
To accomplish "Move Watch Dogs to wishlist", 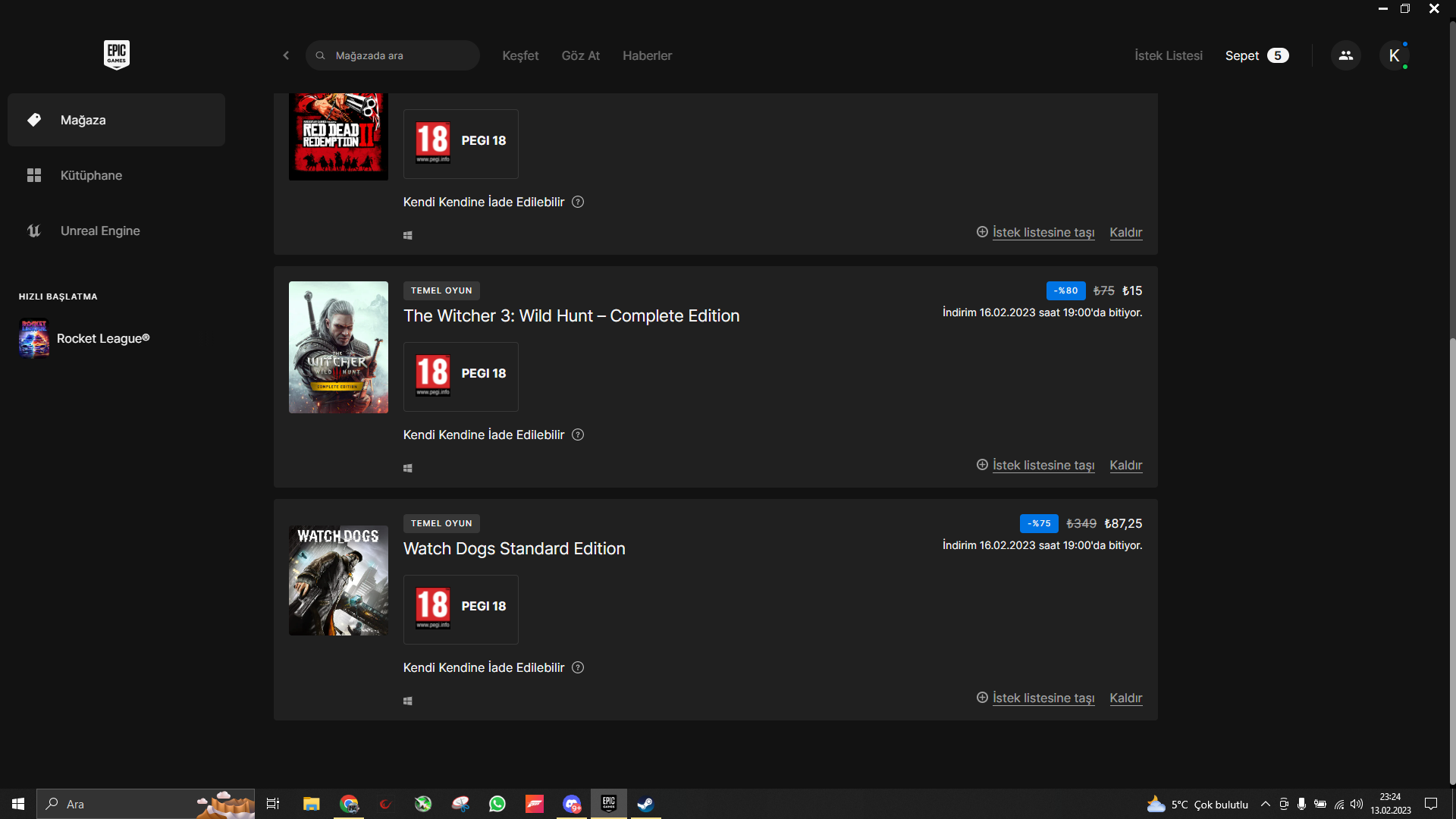I will pyautogui.click(x=1035, y=698).
